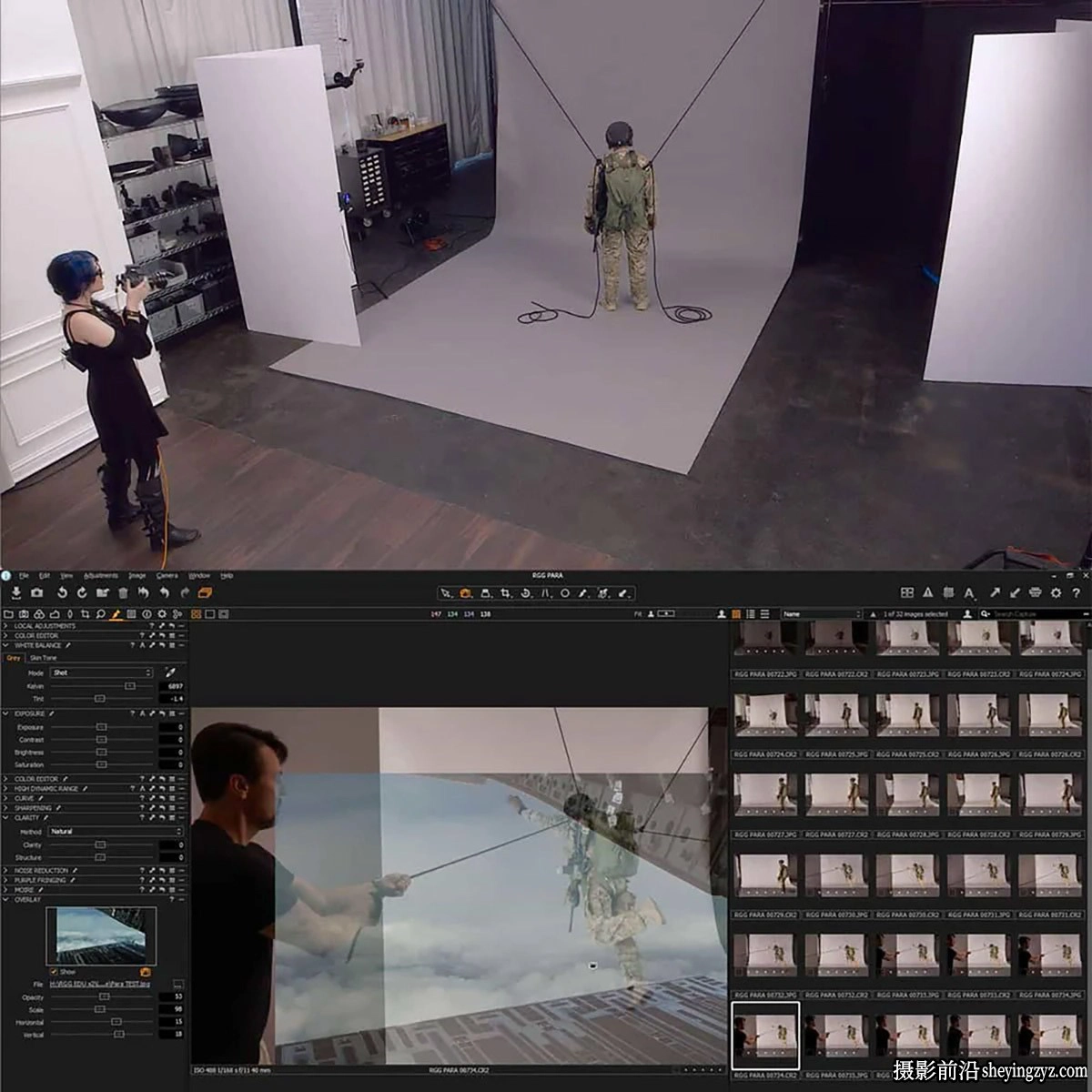
Task: Rotate image left with counterclockwise arrow icon
Action: pos(62,593)
